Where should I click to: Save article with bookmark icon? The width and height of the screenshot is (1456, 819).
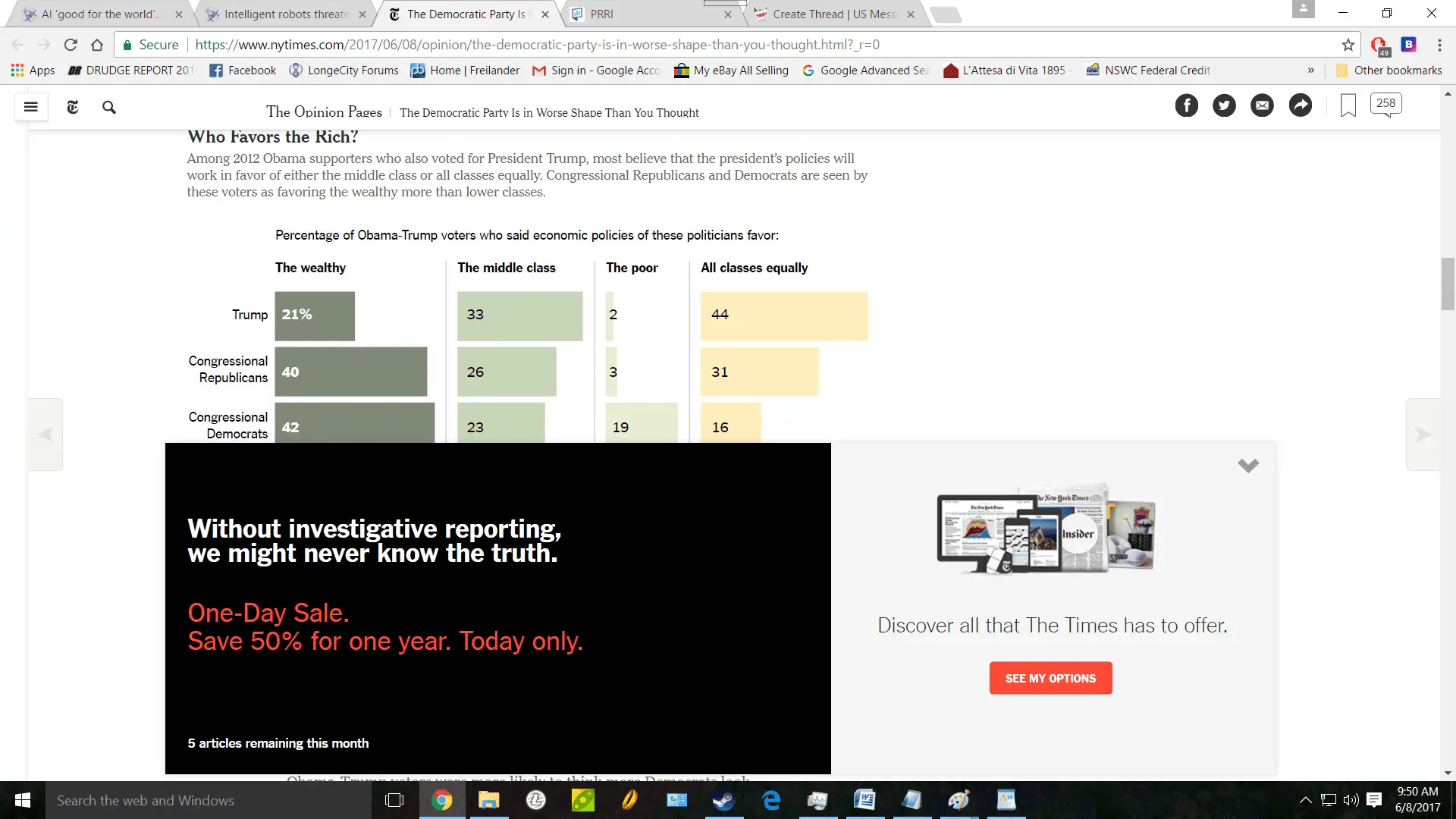click(1348, 105)
